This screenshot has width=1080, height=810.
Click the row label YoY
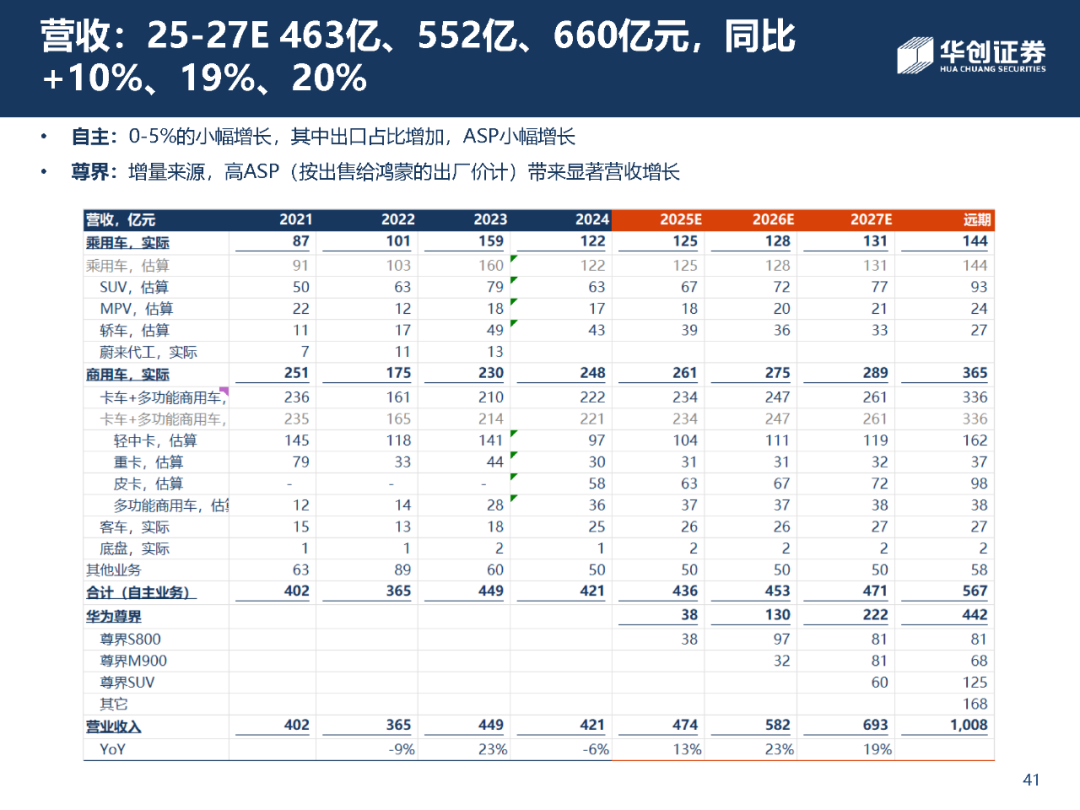point(112,749)
